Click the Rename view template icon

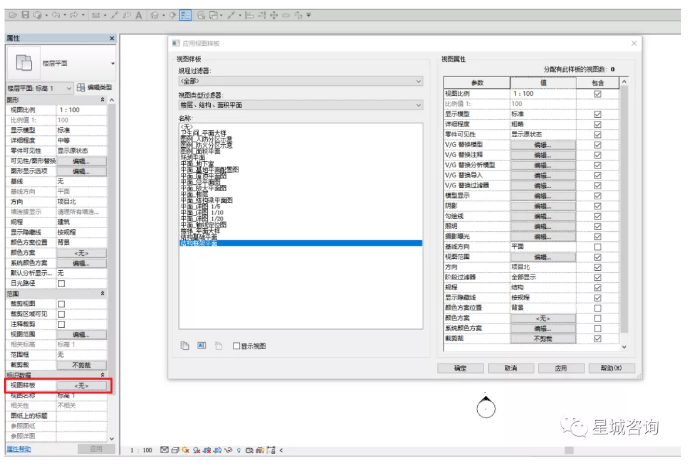[201, 345]
